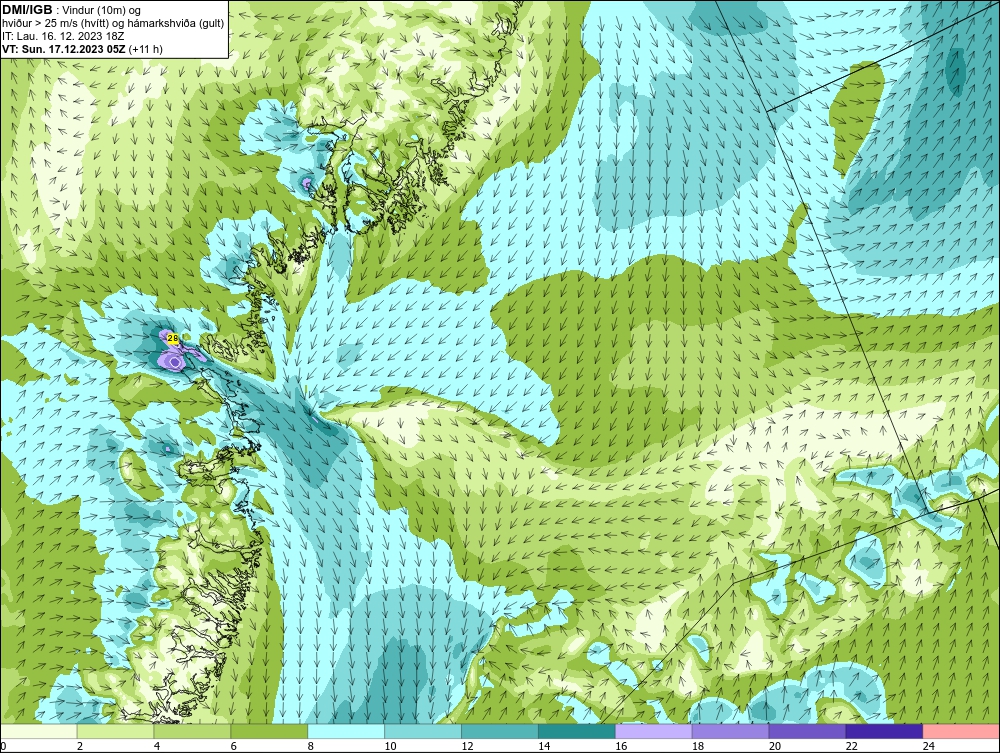The image size is (1000, 753).
Task: Click the 'hviður > 25 m/s' legend line
Action: [113, 23]
